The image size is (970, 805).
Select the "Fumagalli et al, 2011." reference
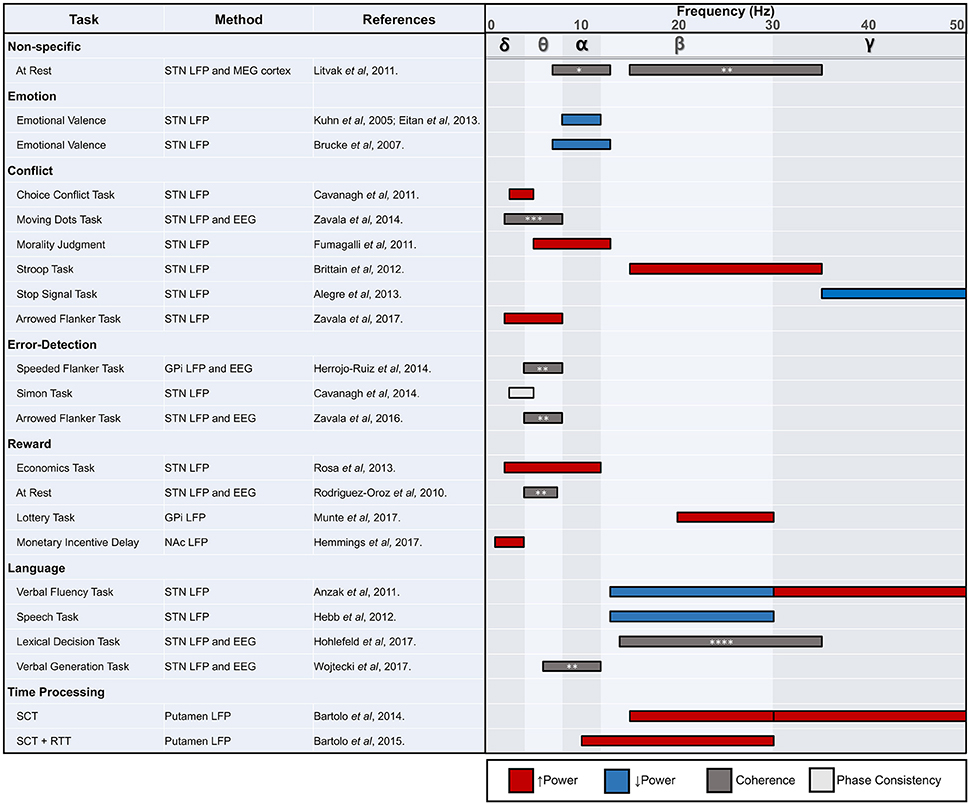click(x=365, y=244)
